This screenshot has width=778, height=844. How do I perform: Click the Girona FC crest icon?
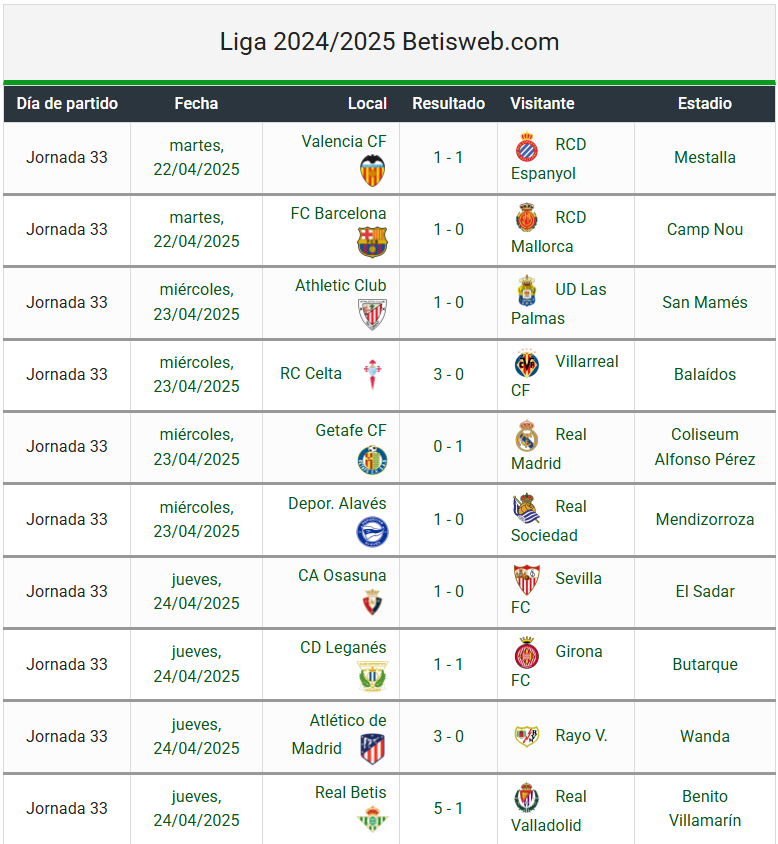[527, 652]
